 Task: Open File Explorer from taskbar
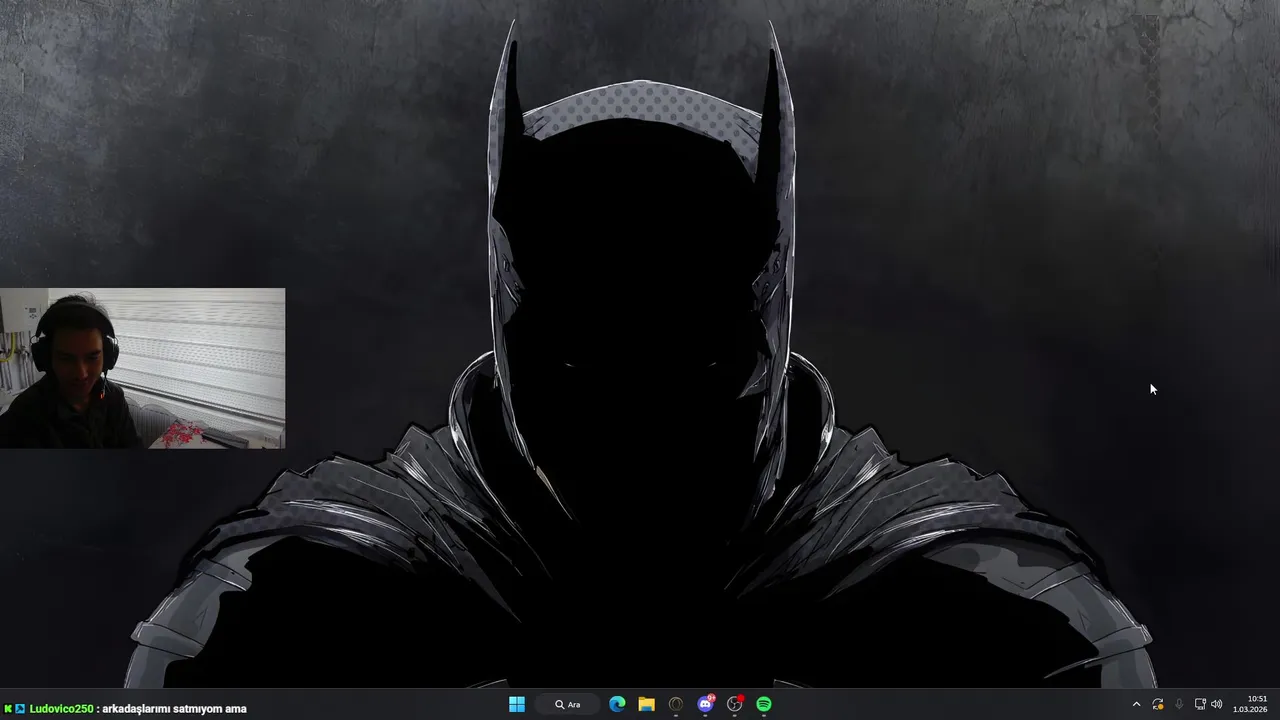coord(646,704)
